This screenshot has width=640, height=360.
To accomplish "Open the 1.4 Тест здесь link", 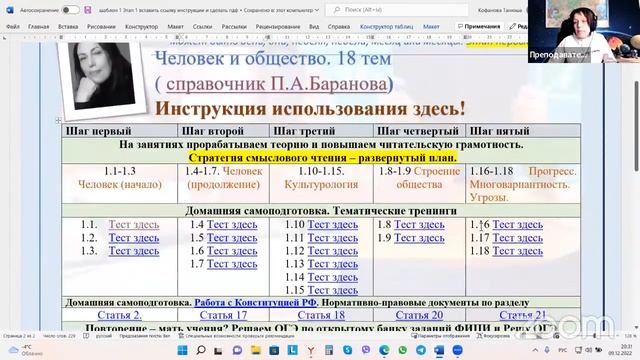I will tap(232, 224).
